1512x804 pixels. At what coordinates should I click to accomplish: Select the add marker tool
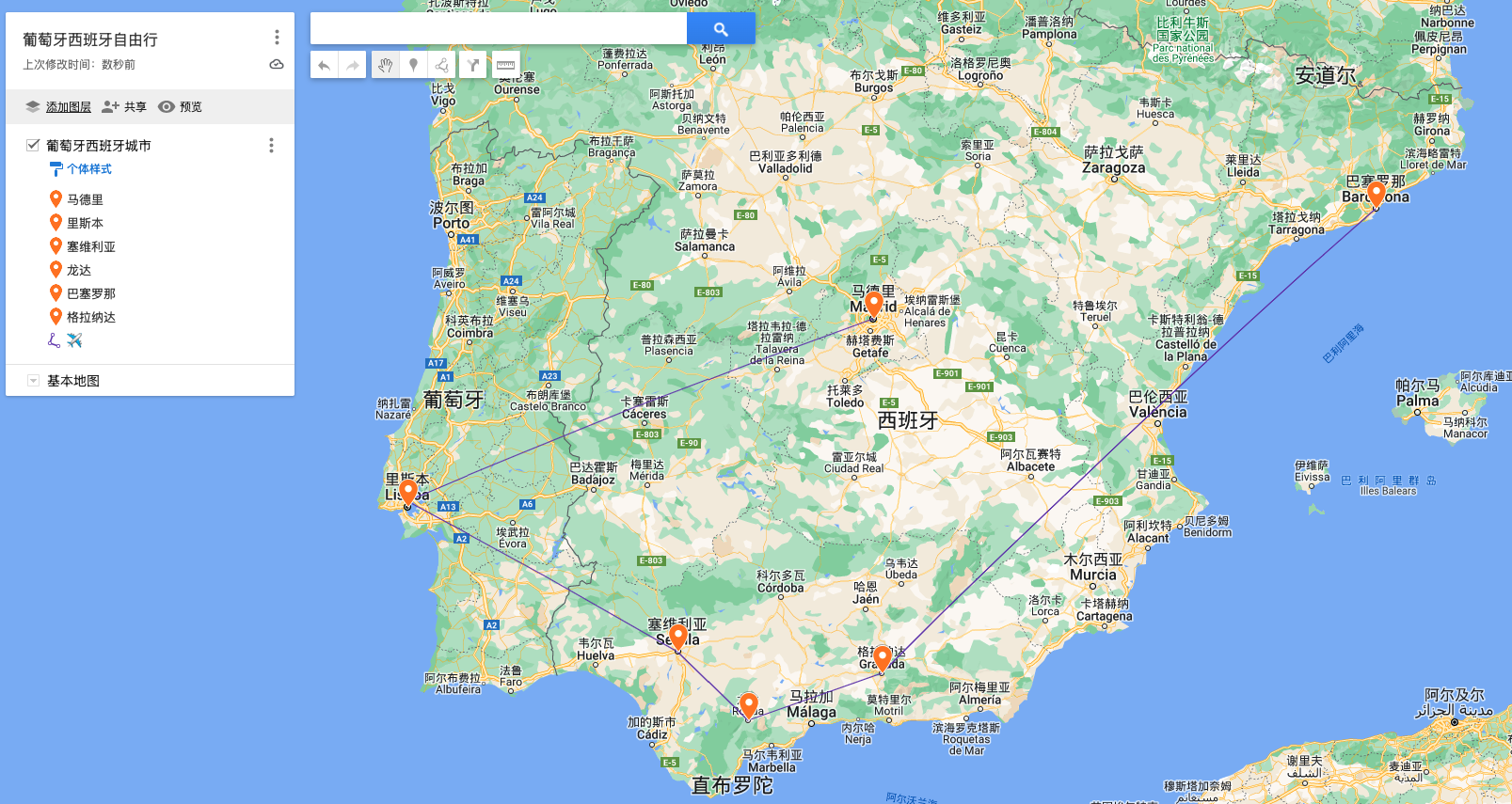click(413, 65)
